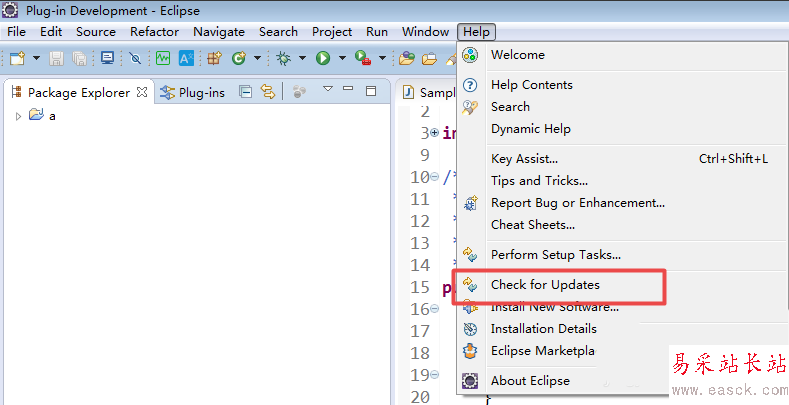Viewport: 789px width, 405px height.
Task: Open the New Java Class dropdown arrow
Action: point(257,58)
